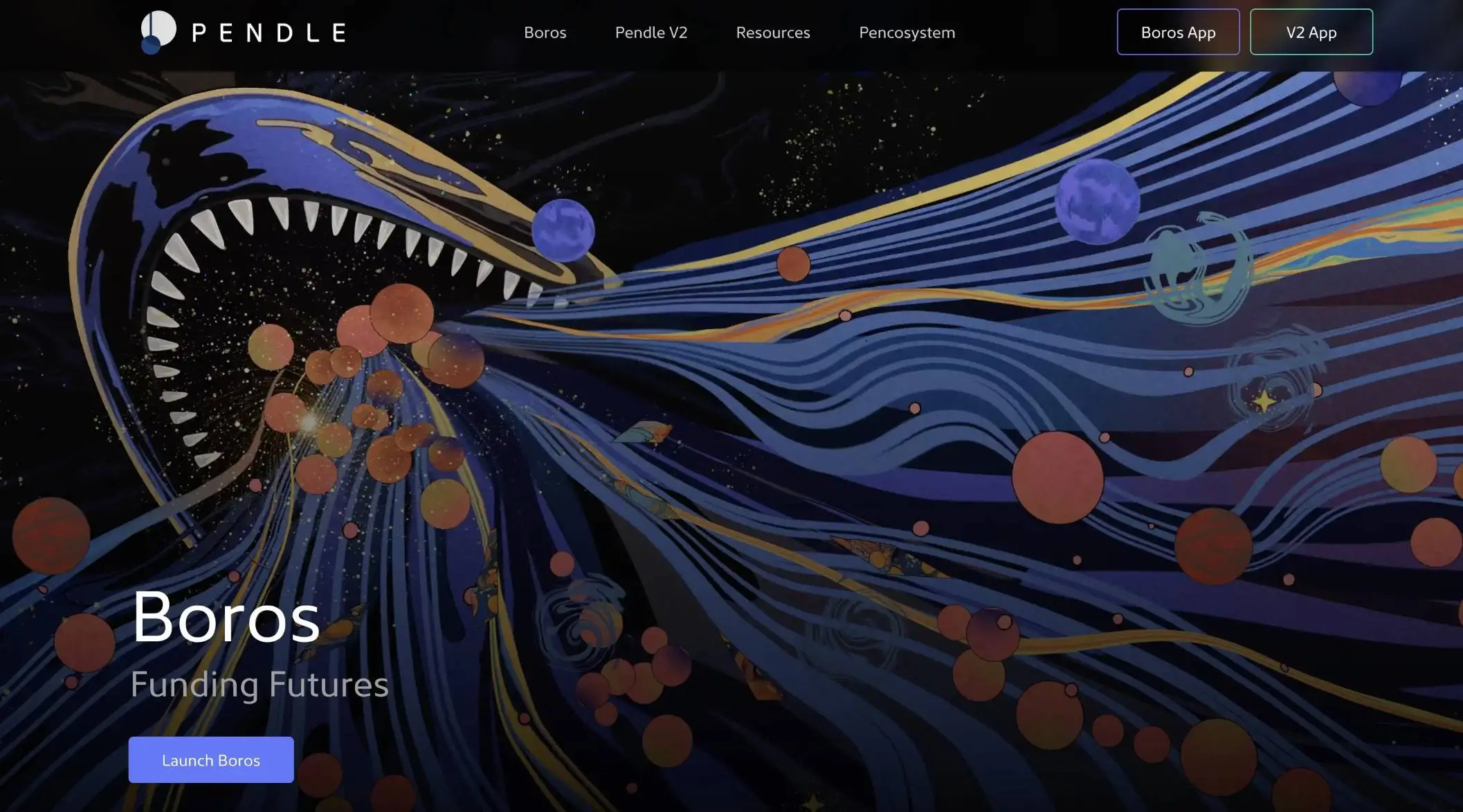The width and height of the screenshot is (1463, 812).
Task: Expand the Resources navigation menu
Action: (x=772, y=33)
